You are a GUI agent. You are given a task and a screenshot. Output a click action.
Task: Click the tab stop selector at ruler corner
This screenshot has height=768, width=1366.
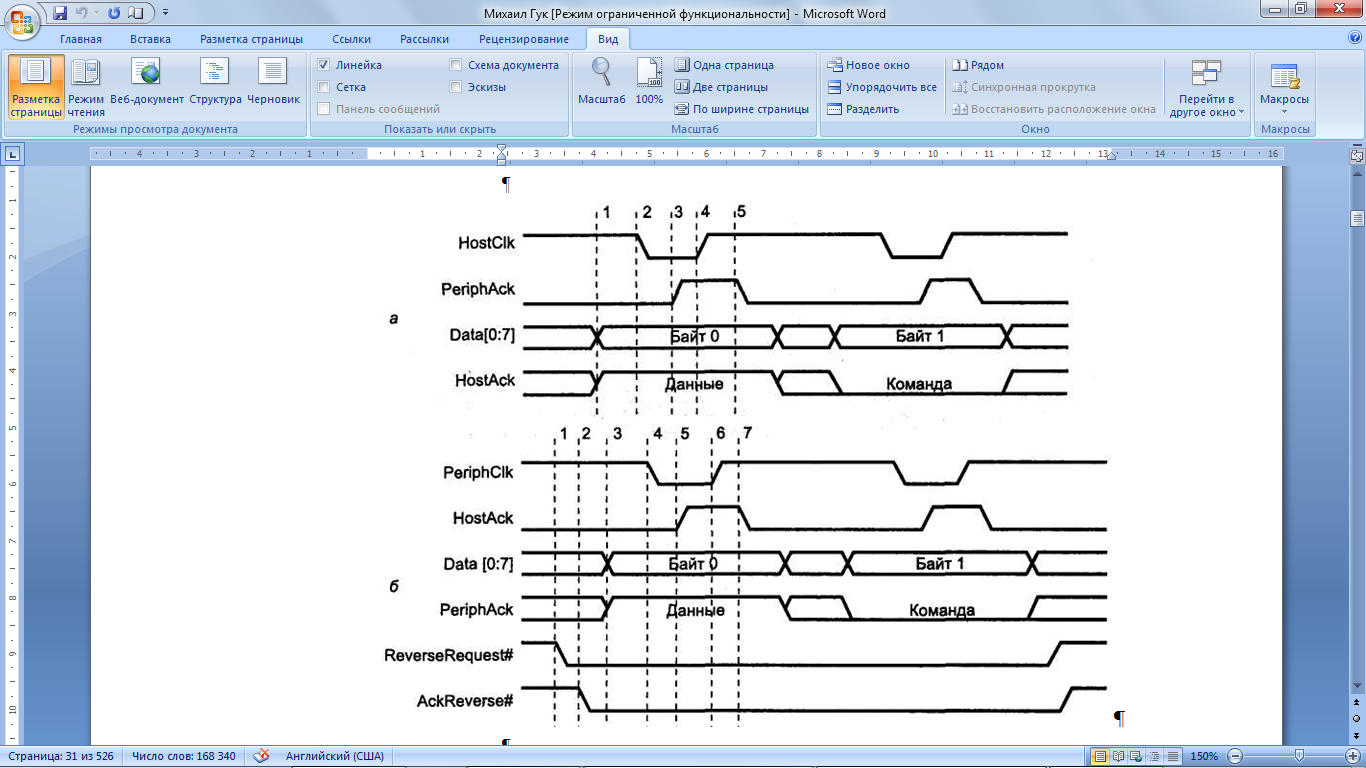[12, 154]
